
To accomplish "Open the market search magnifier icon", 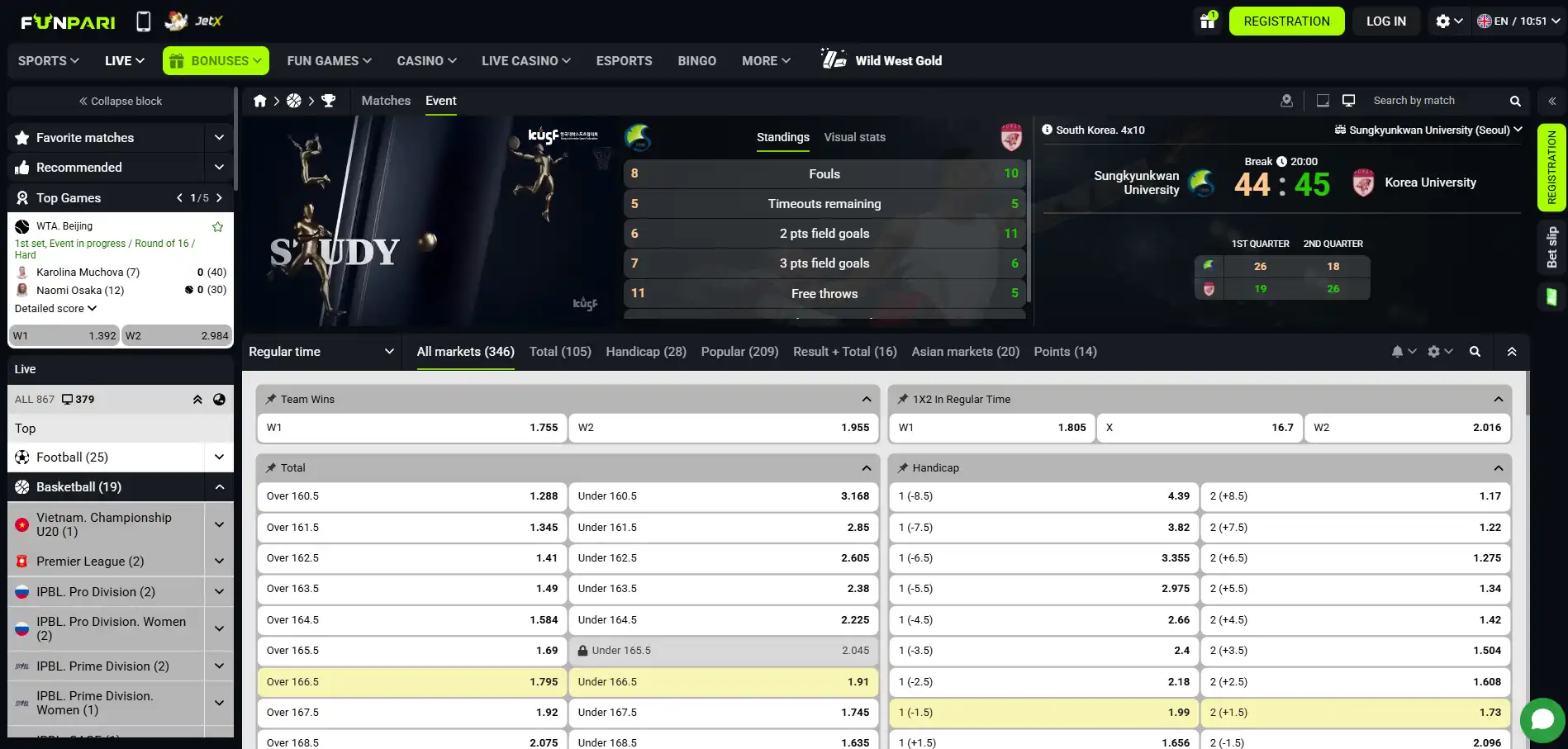I will coord(1475,352).
